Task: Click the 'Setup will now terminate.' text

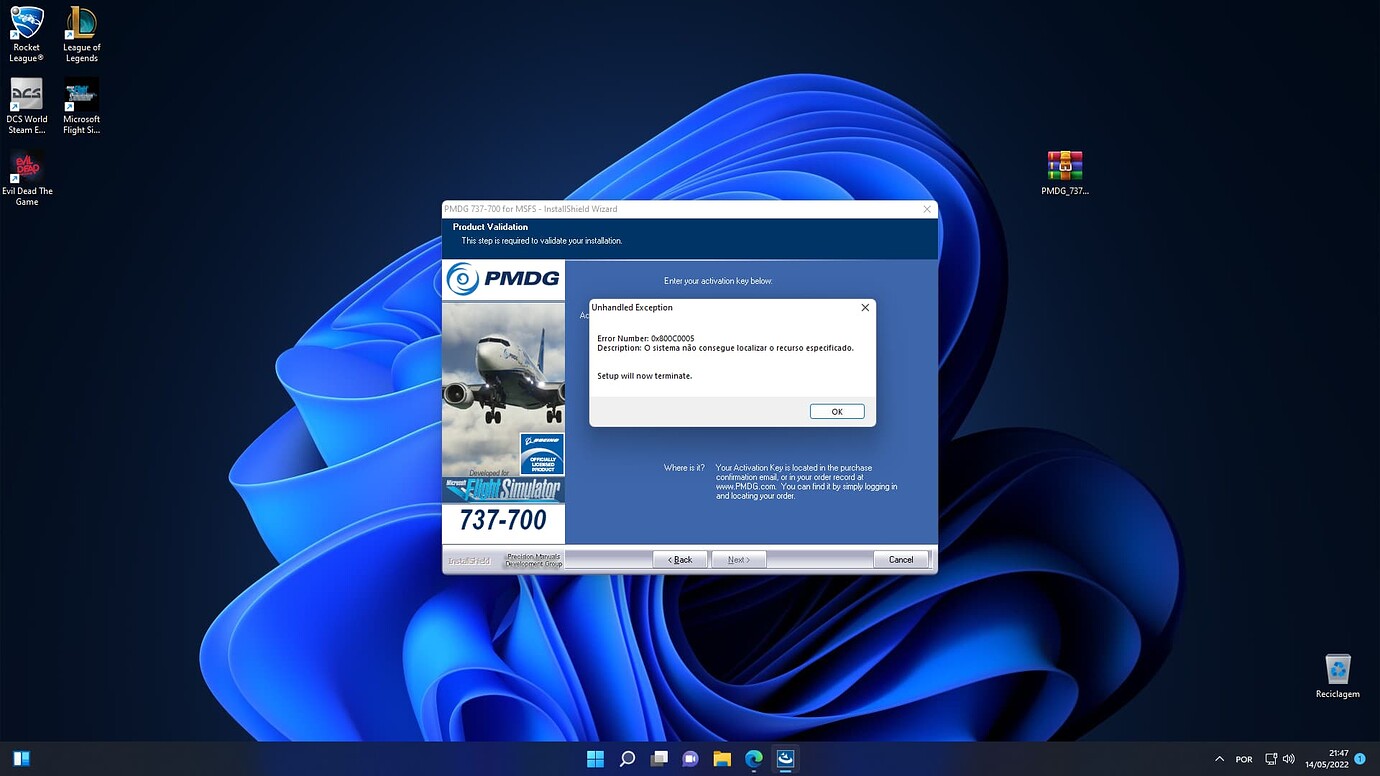Action: pyautogui.click(x=645, y=376)
